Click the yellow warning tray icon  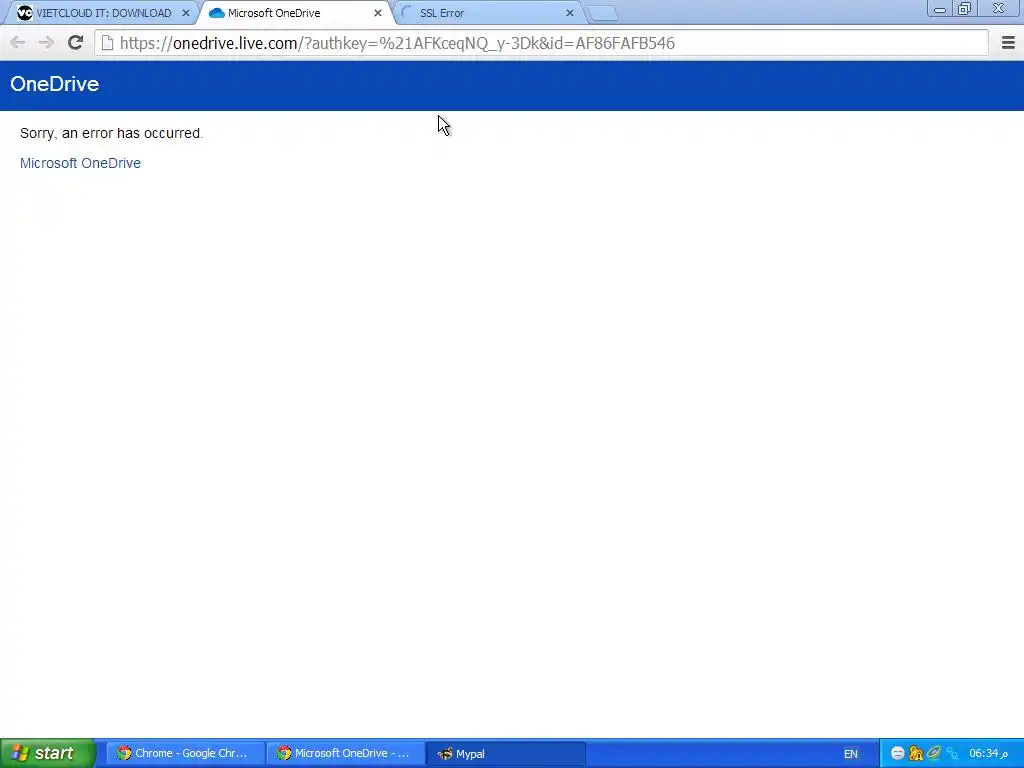click(x=916, y=754)
